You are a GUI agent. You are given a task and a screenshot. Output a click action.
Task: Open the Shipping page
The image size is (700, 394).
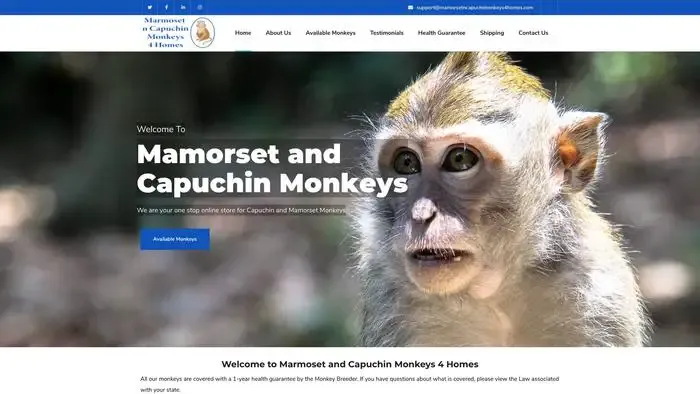coord(492,33)
